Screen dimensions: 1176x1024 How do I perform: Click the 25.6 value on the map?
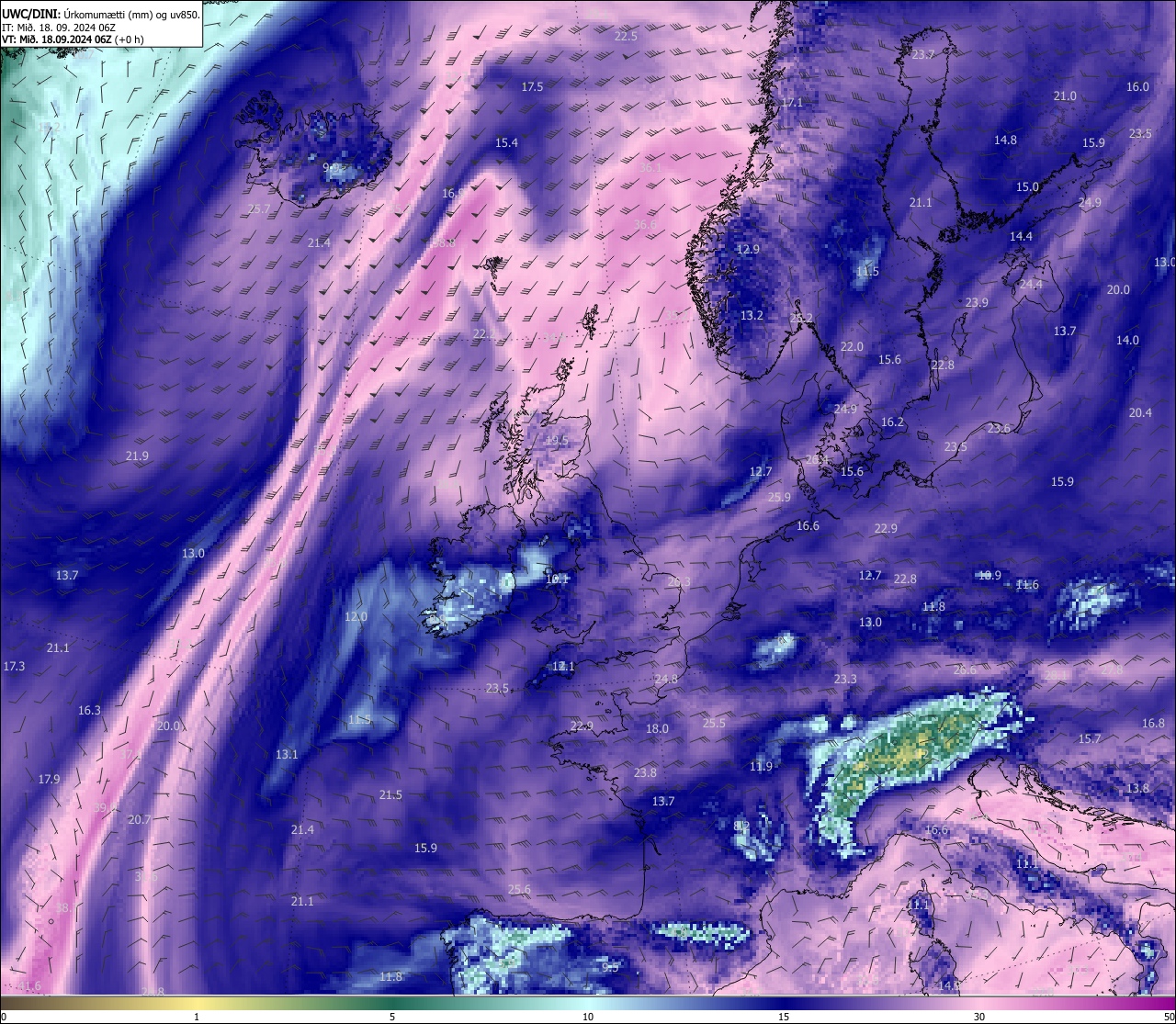[x=519, y=890]
